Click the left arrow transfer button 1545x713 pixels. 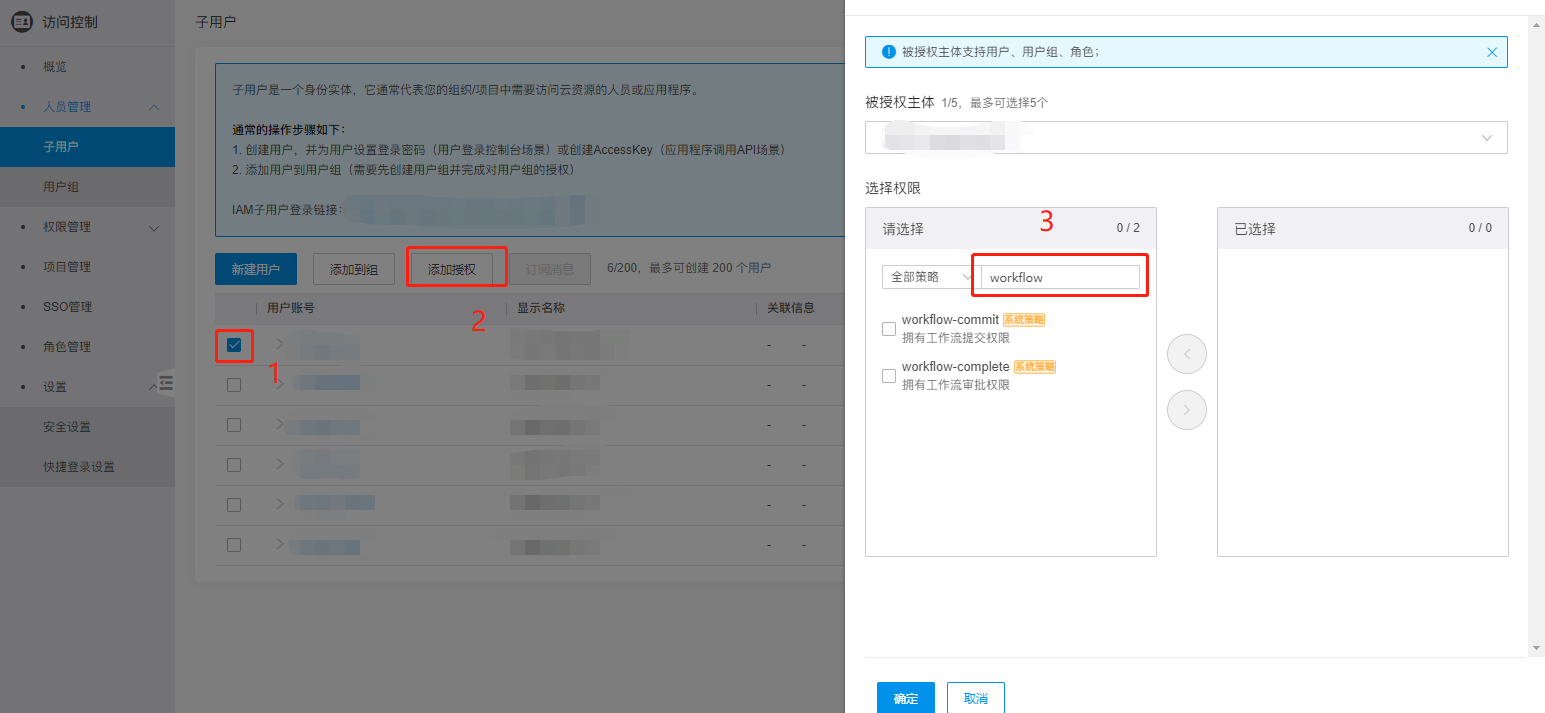pos(1187,354)
